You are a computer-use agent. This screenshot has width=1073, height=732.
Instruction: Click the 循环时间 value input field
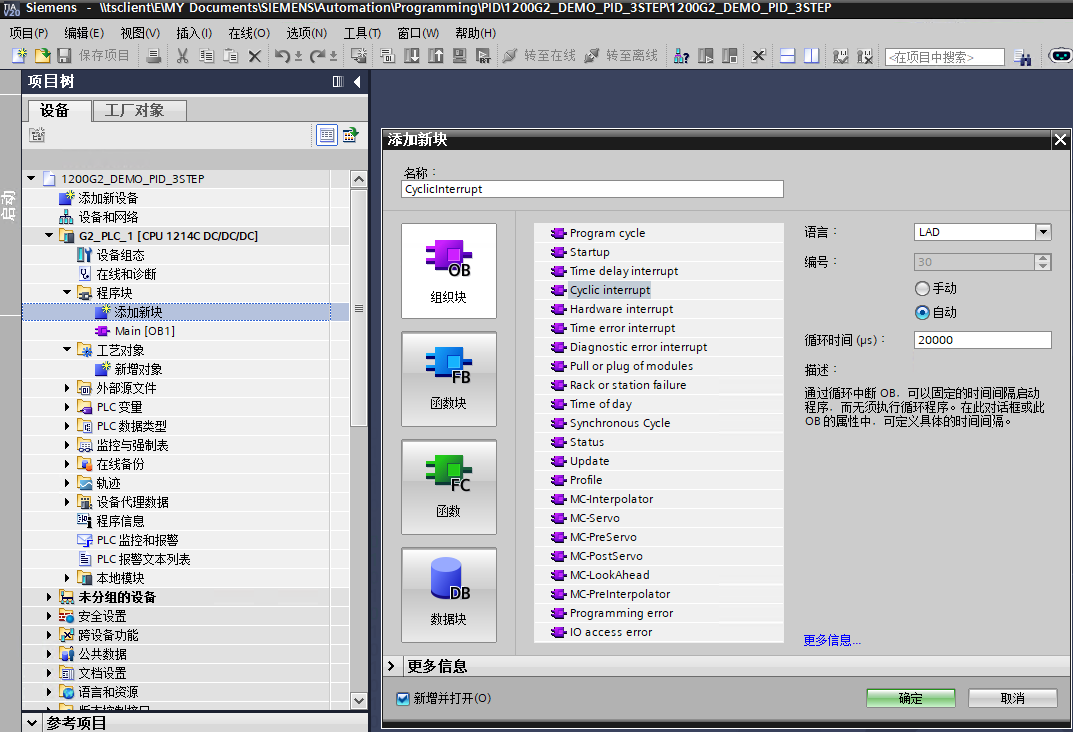coord(981,340)
